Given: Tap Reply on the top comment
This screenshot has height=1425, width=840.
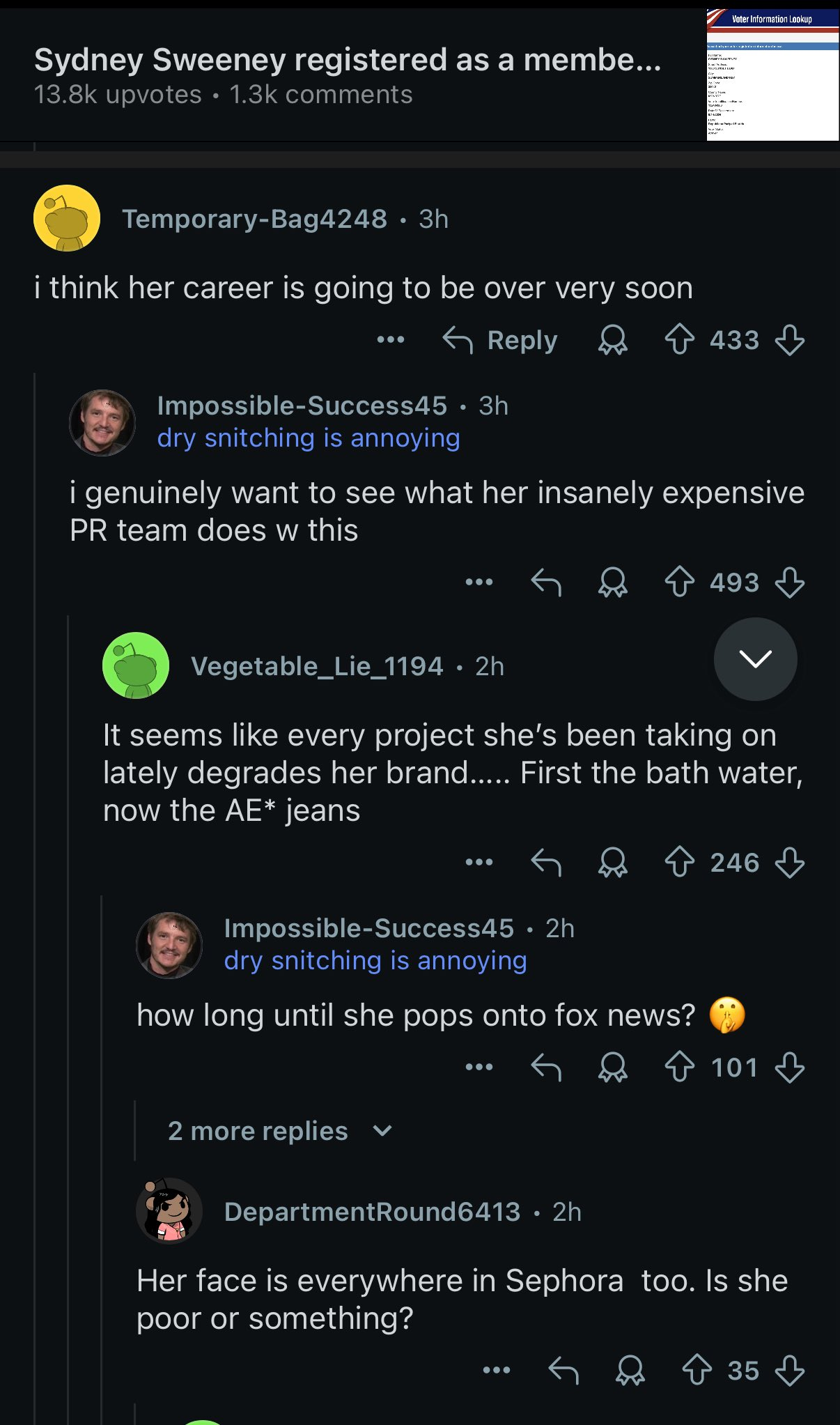Looking at the screenshot, I should [x=500, y=340].
